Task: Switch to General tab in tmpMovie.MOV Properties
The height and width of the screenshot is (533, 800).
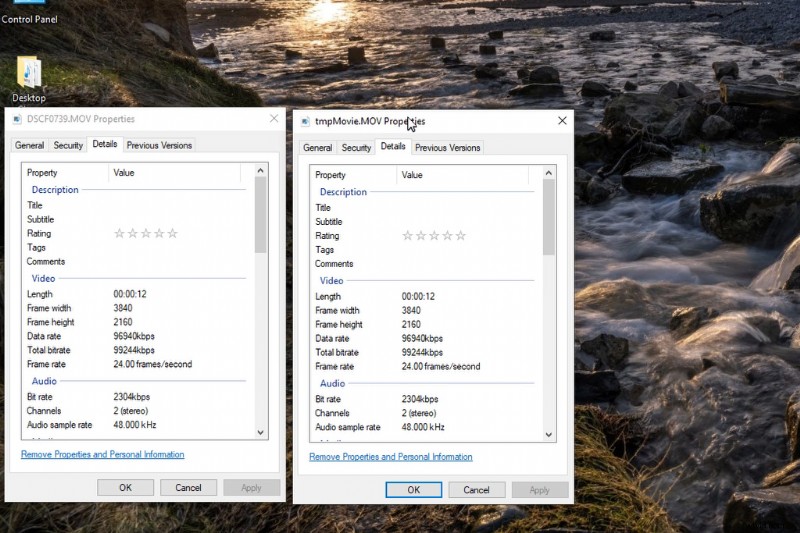Action: pyautogui.click(x=317, y=148)
